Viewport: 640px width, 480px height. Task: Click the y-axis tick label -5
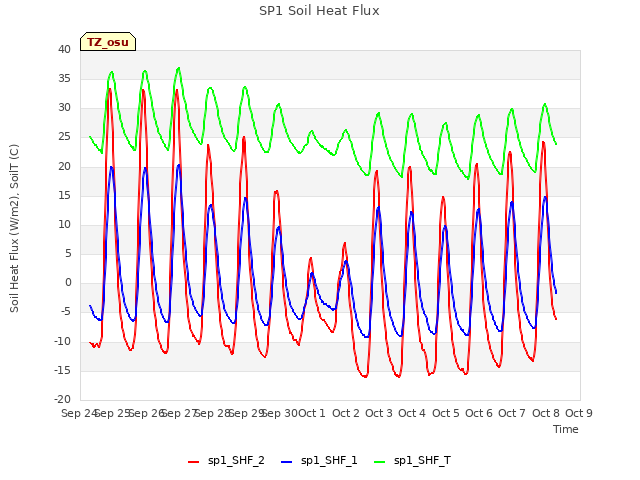(66, 312)
